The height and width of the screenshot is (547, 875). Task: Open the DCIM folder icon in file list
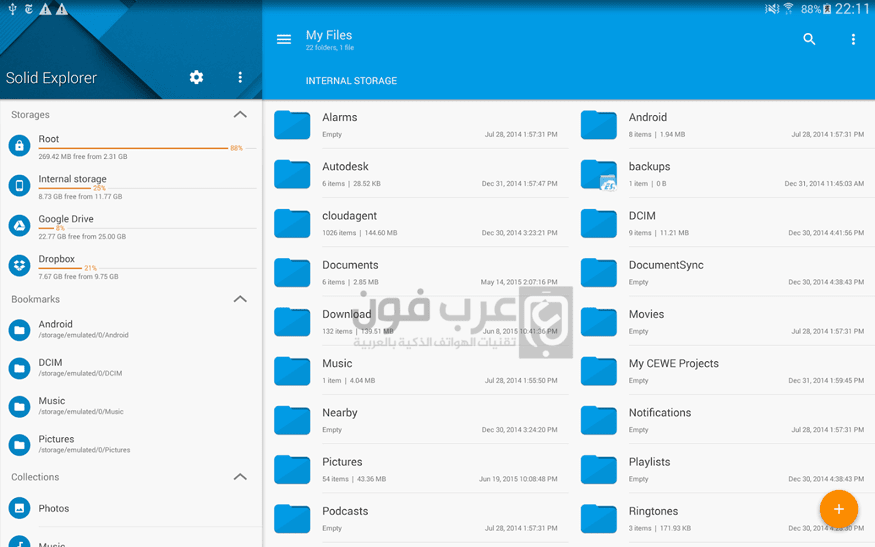[x=598, y=223]
